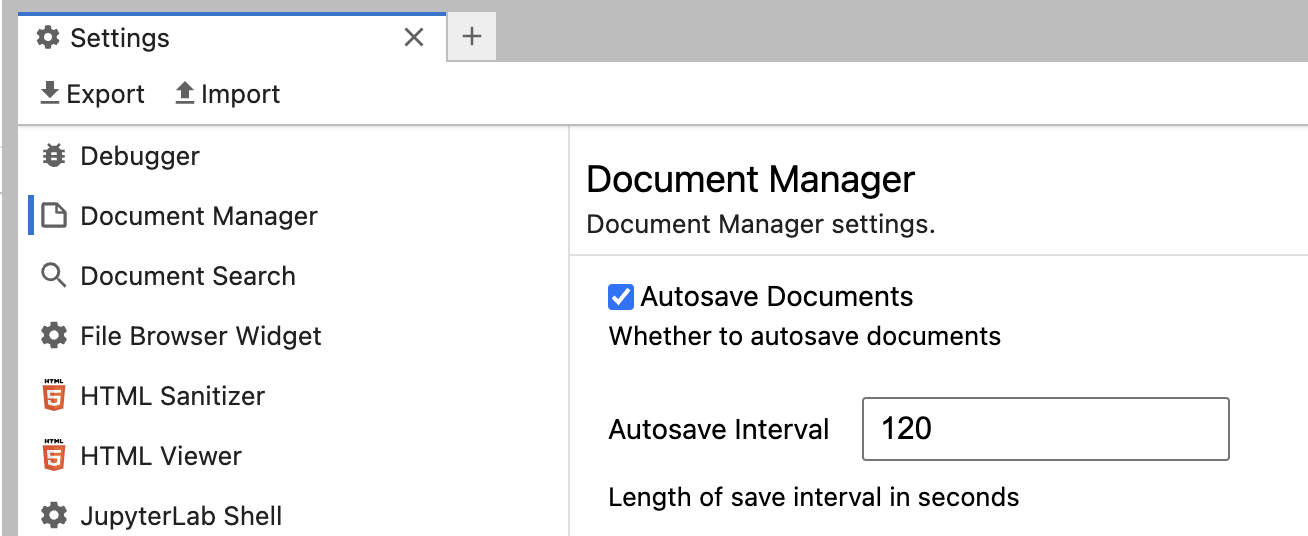This screenshot has width=1308, height=536.
Task: Click the 'Whether to autosave documents' text
Action: point(805,336)
